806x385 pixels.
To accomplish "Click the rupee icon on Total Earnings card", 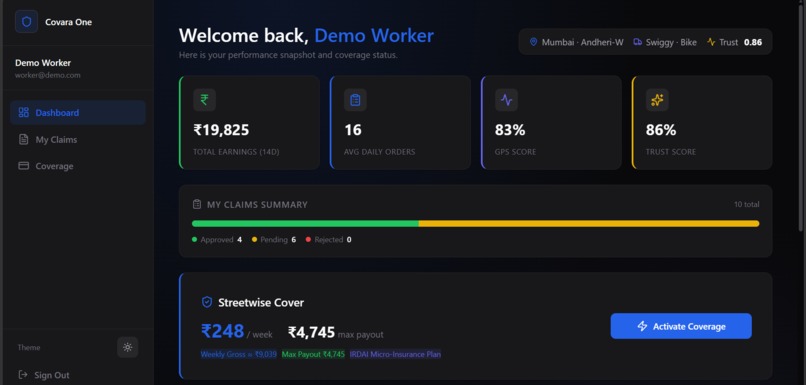I will [204, 100].
